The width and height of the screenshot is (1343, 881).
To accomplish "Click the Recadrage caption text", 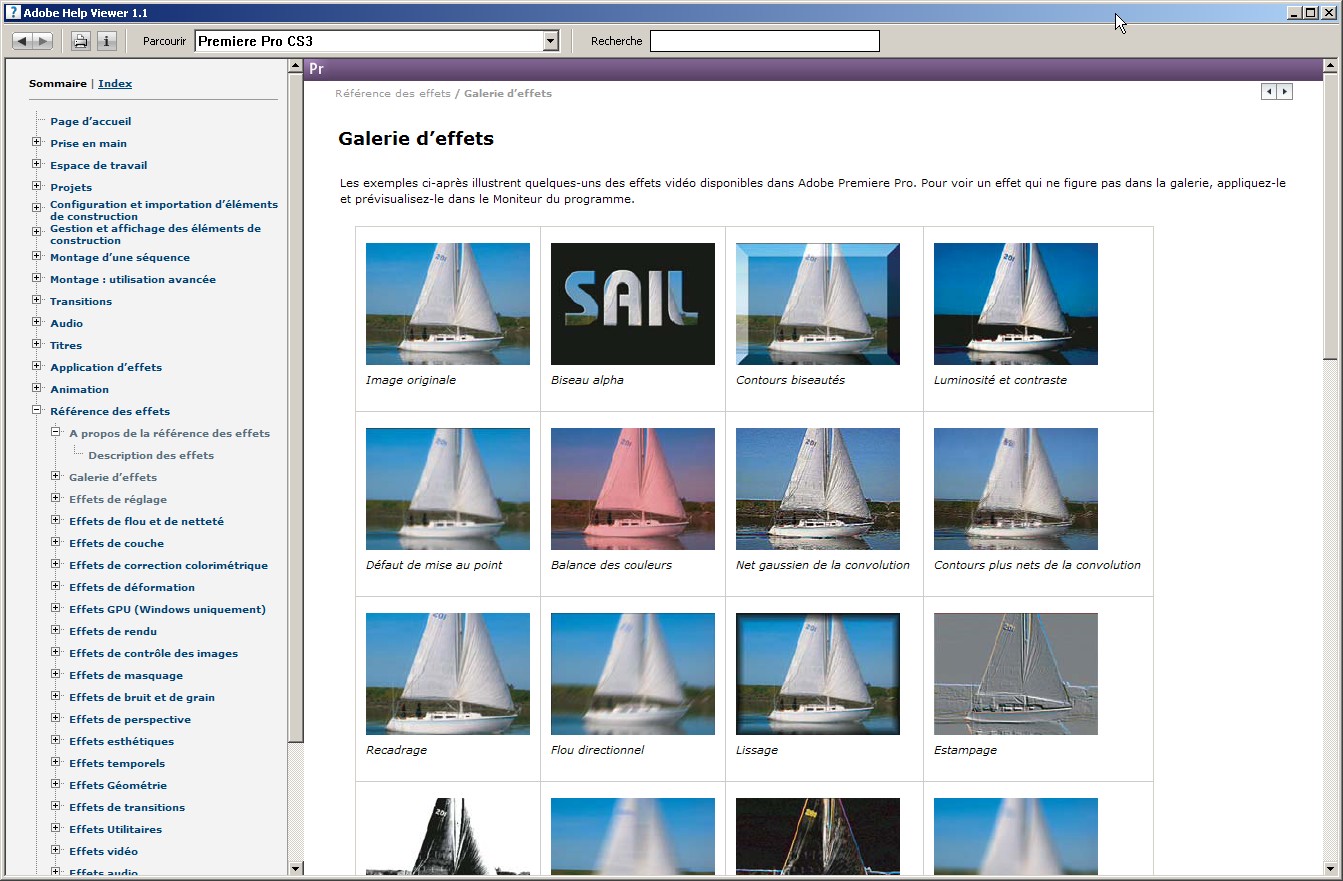I will (396, 750).
